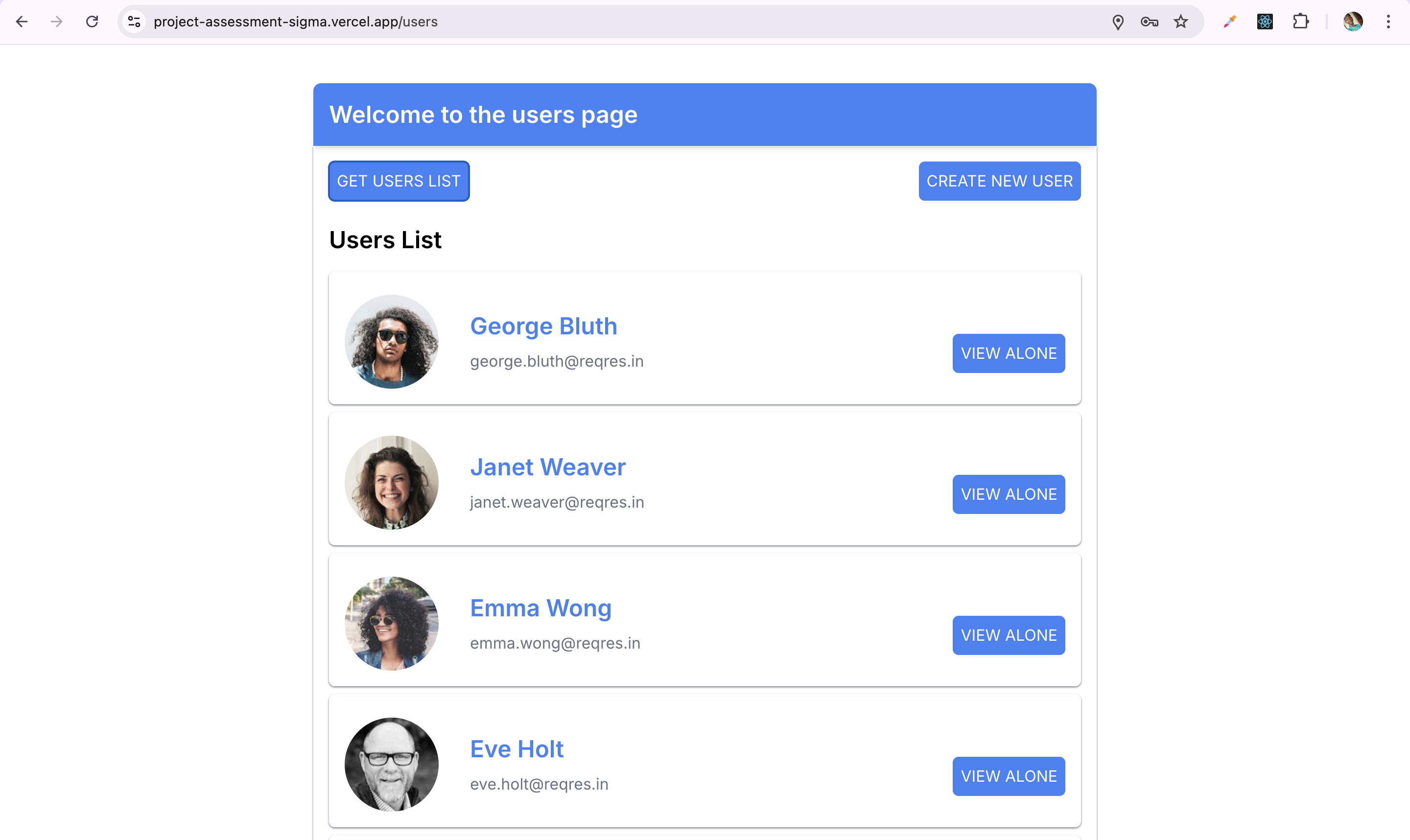Click the location pin icon
This screenshot has height=840, width=1410.
pos(1117,22)
